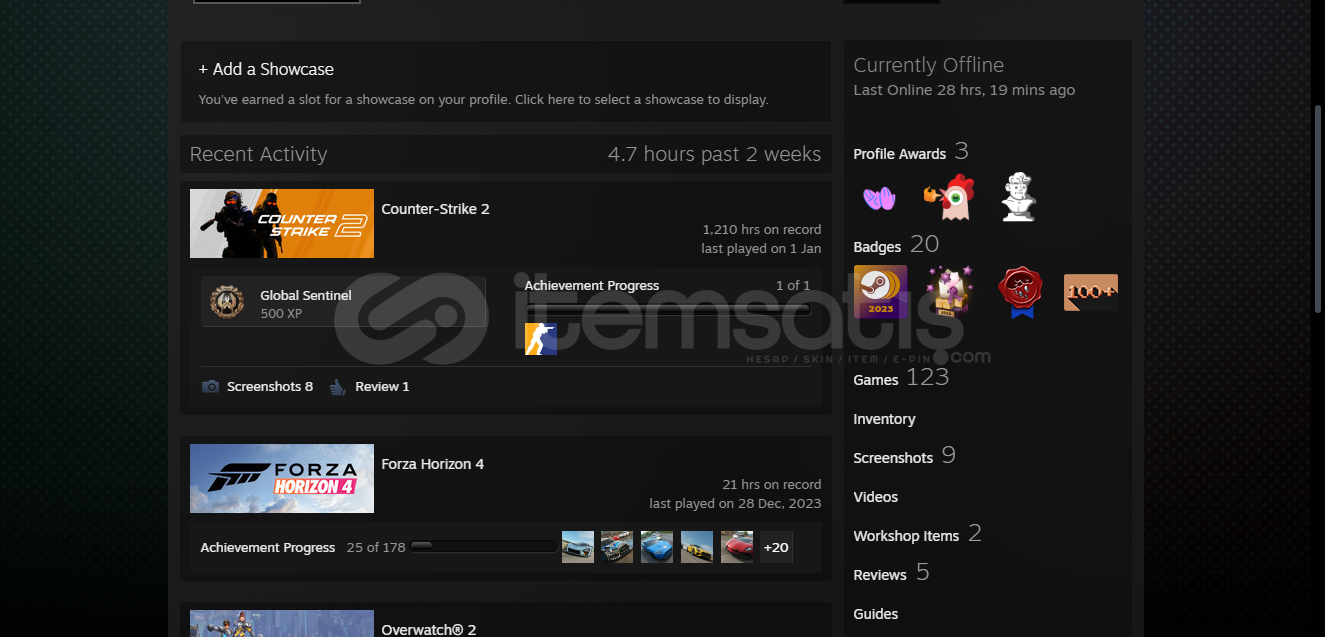Open the black rally car Forza achievement
Screen dimensions: 1325x637
tap(617, 547)
